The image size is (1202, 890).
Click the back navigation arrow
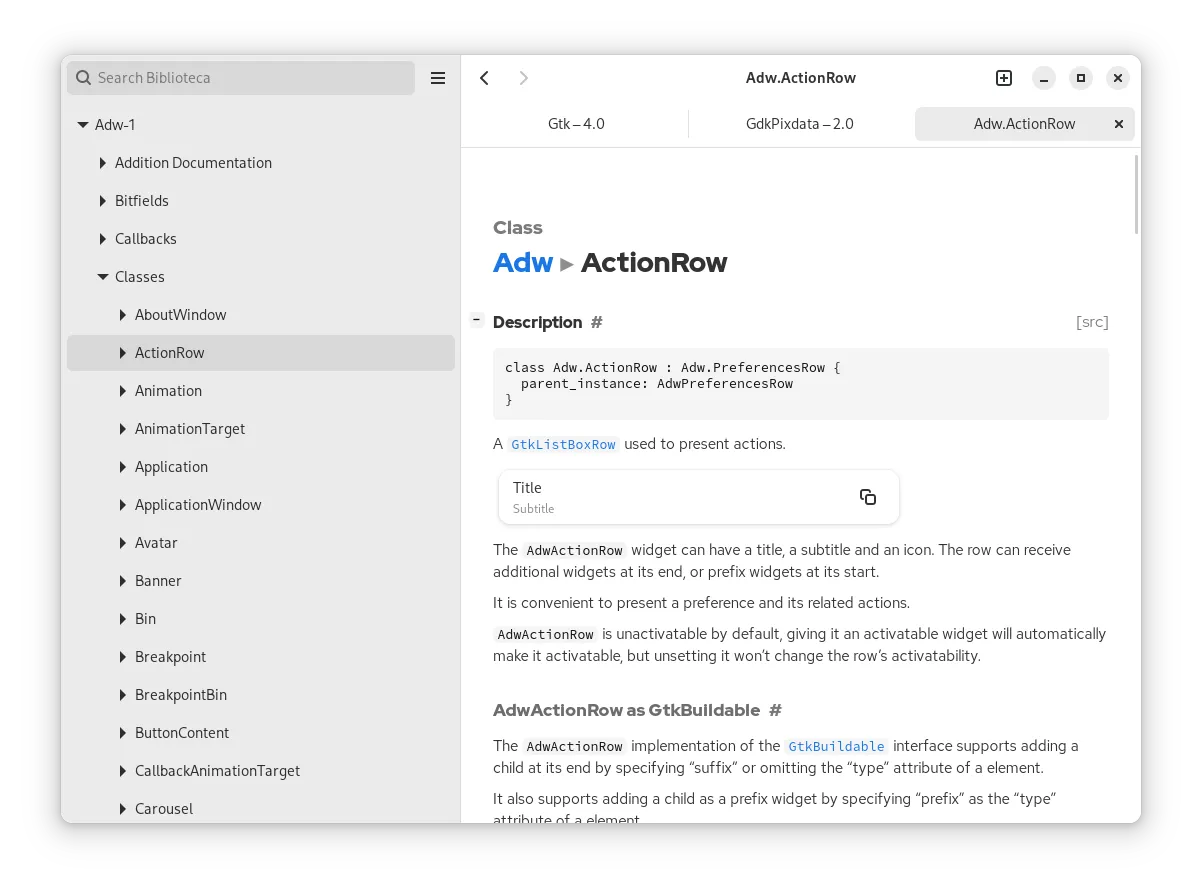click(485, 78)
